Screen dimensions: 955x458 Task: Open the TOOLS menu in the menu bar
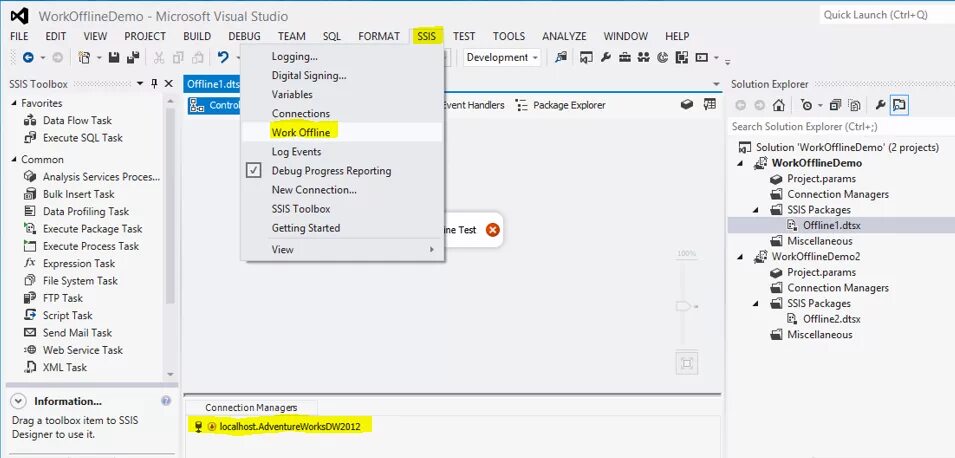pyautogui.click(x=509, y=36)
